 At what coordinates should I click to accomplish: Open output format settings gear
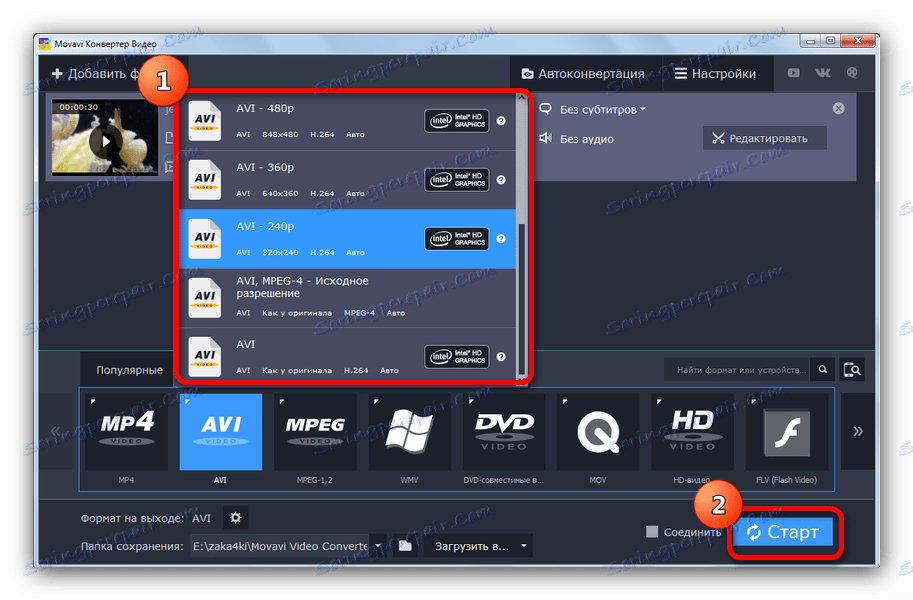(x=235, y=518)
